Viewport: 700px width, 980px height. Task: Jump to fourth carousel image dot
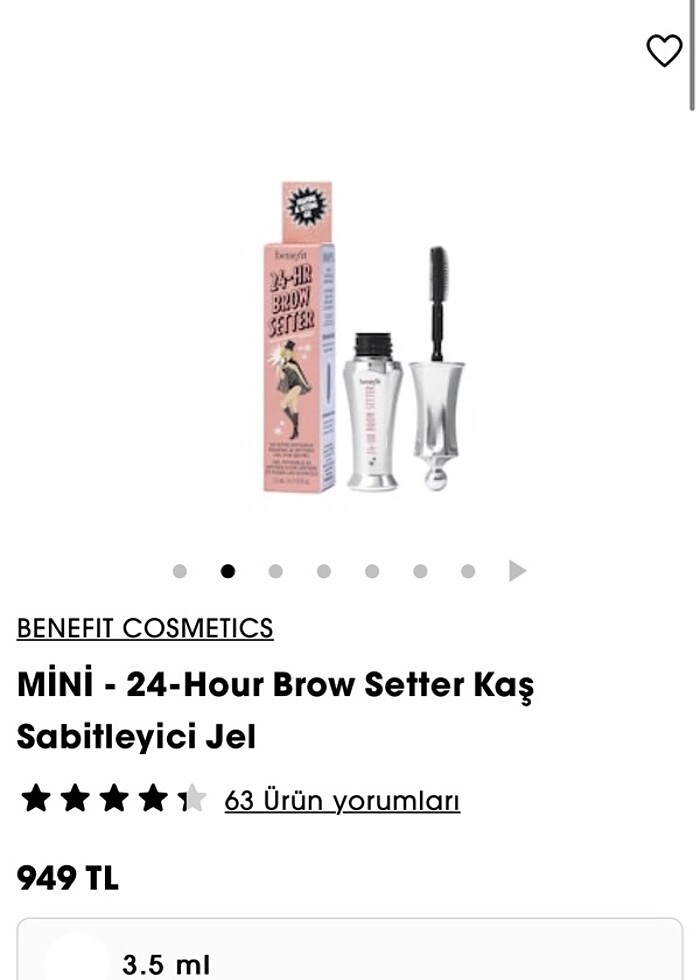pyautogui.click(x=324, y=571)
